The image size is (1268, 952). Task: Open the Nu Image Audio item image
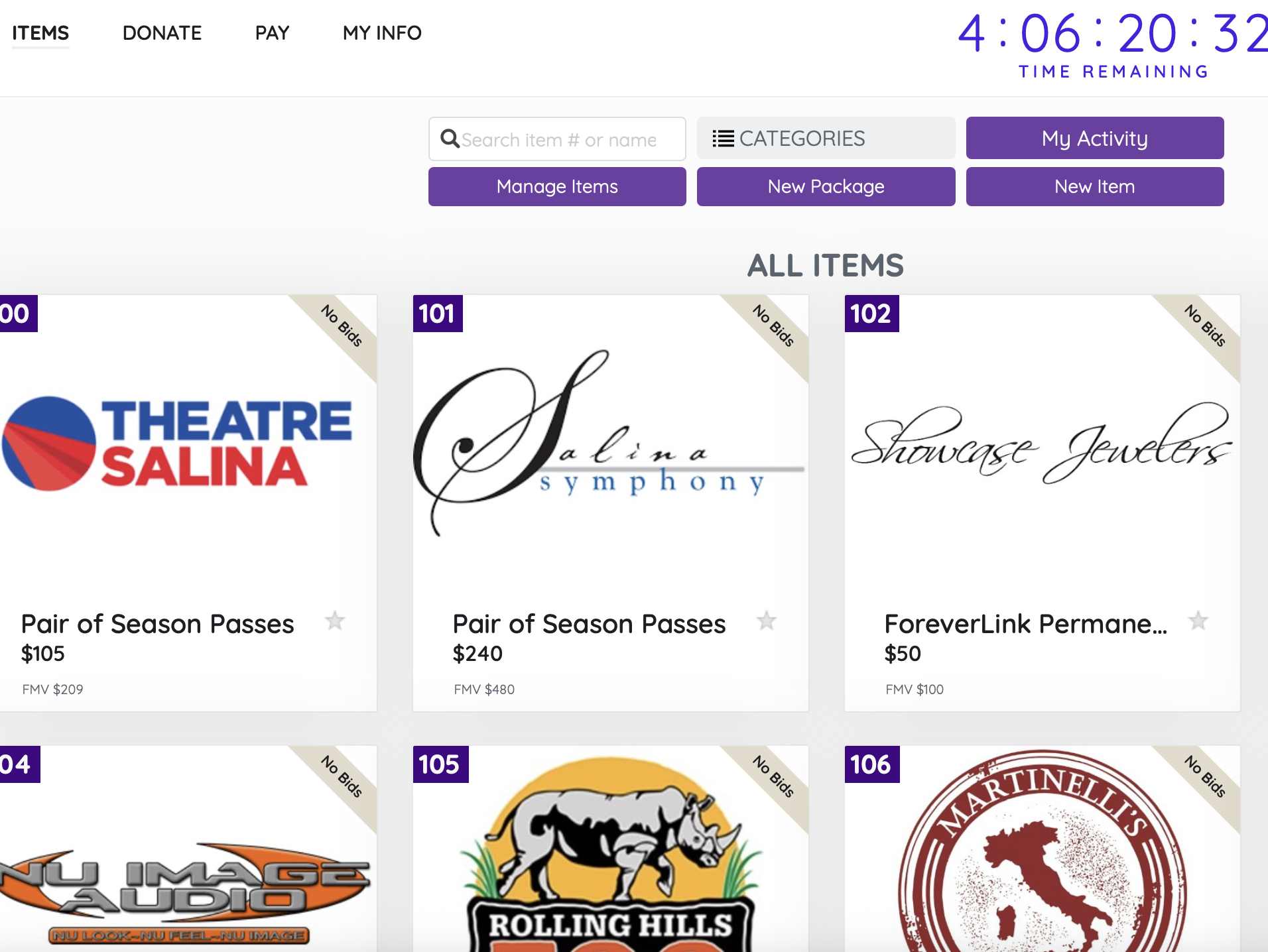[186, 892]
